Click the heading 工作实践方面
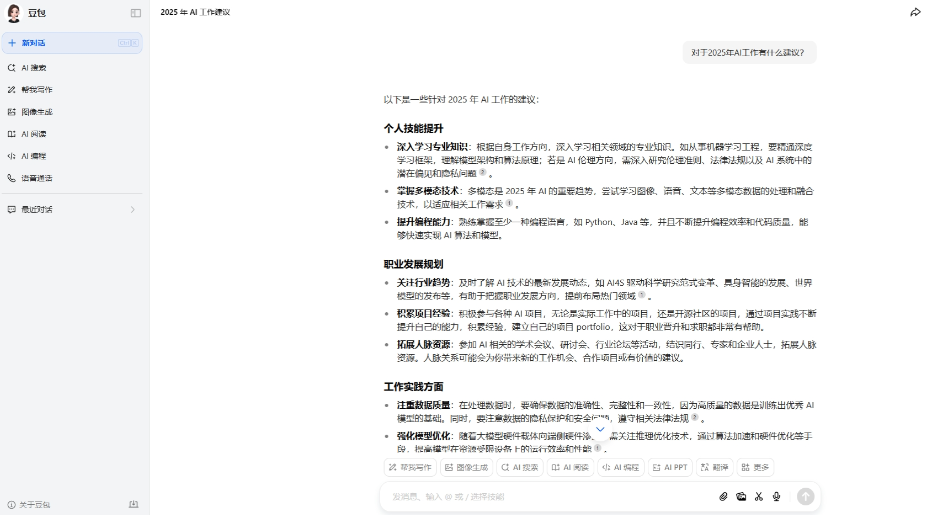 tap(413, 387)
